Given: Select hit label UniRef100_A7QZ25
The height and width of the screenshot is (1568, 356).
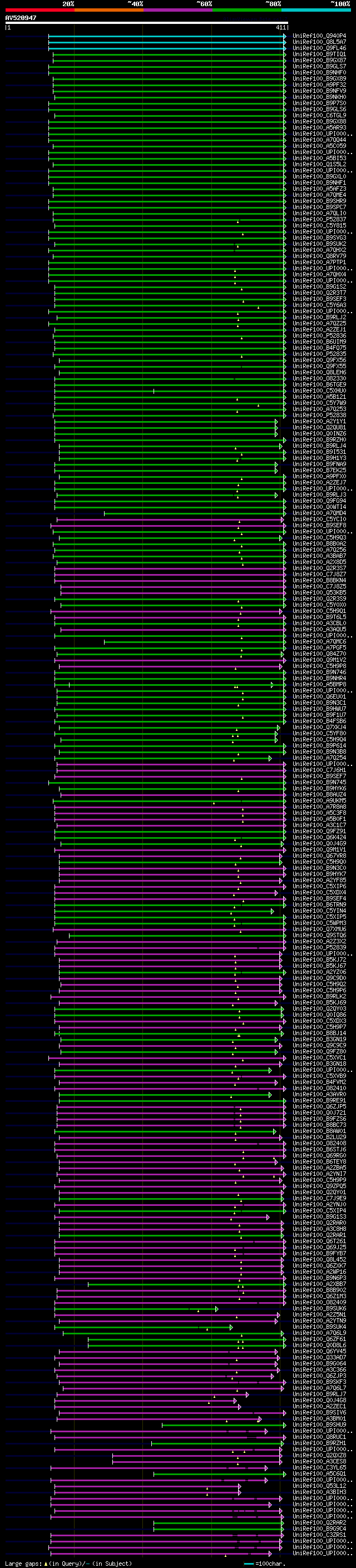Looking at the screenshot, I should click(319, 323).
